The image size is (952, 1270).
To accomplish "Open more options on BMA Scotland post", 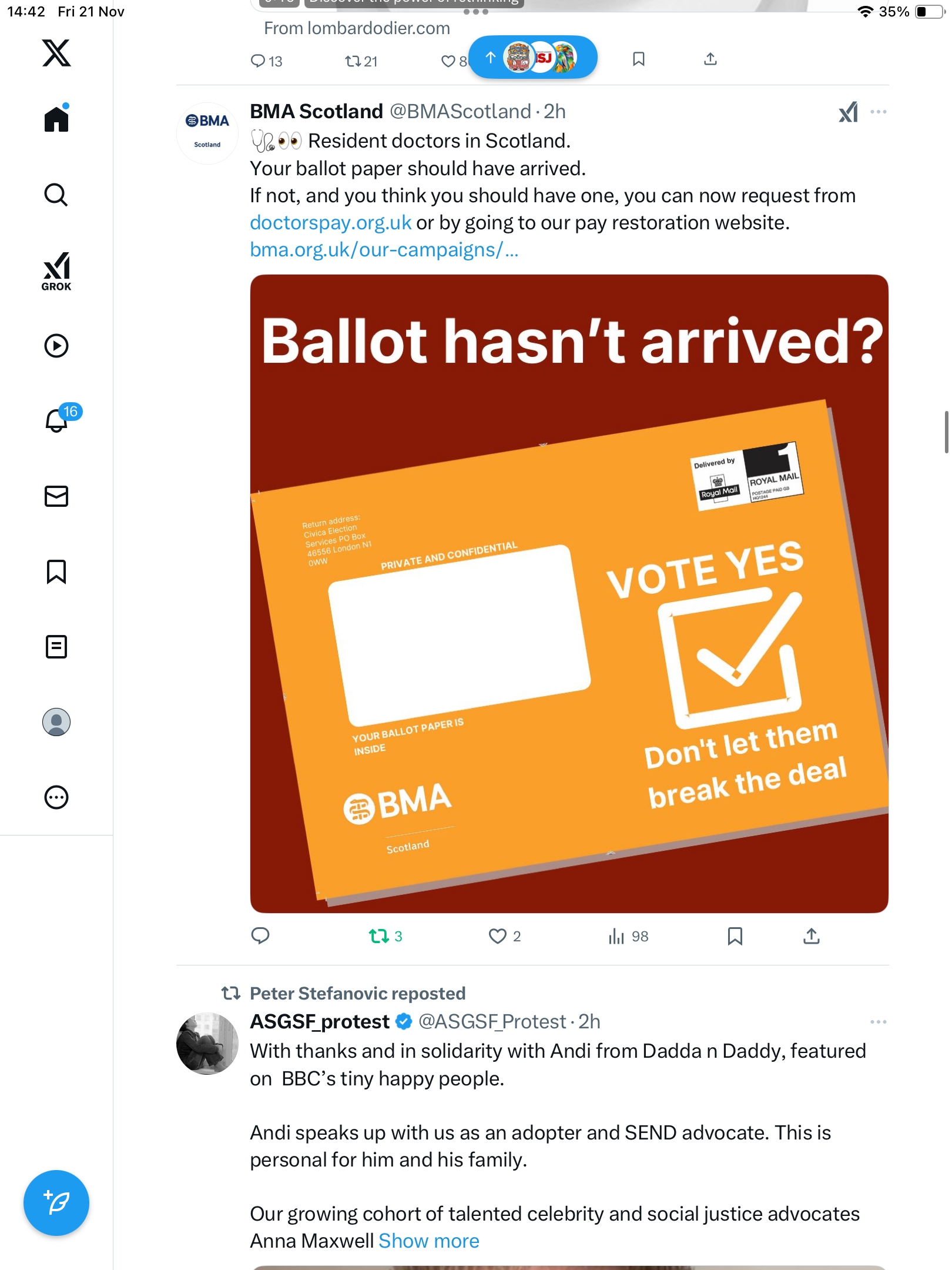I will pyautogui.click(x=878, y=112).
